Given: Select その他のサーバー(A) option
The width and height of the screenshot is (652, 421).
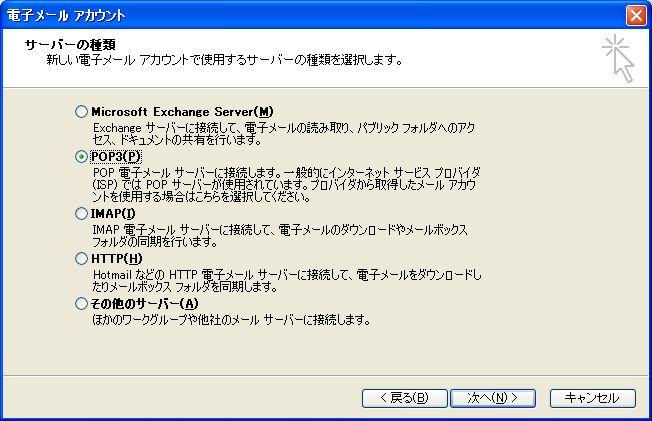Looking at the screenshot, I should click(x=82, y=304).
